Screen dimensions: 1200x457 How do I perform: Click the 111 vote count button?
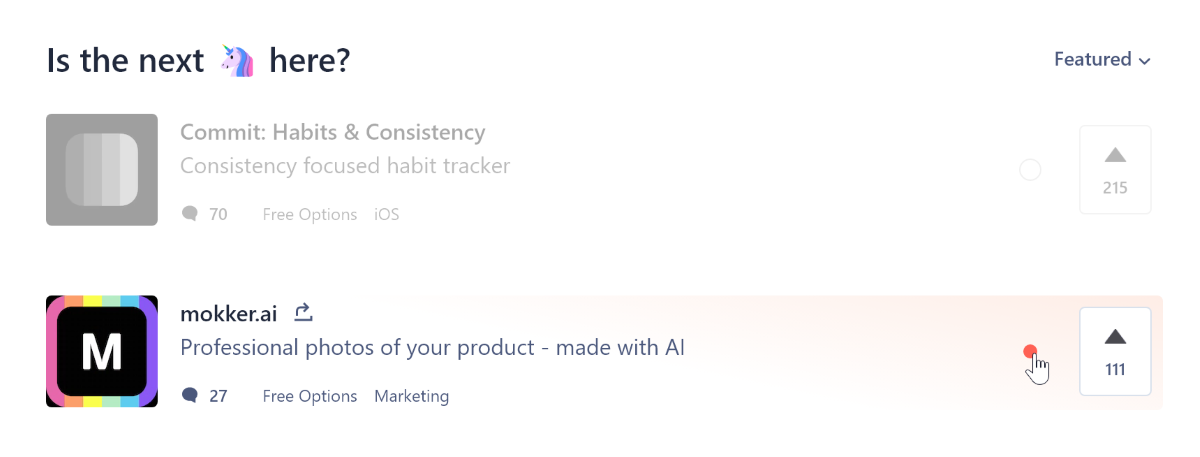click(x=1115, y=352)
